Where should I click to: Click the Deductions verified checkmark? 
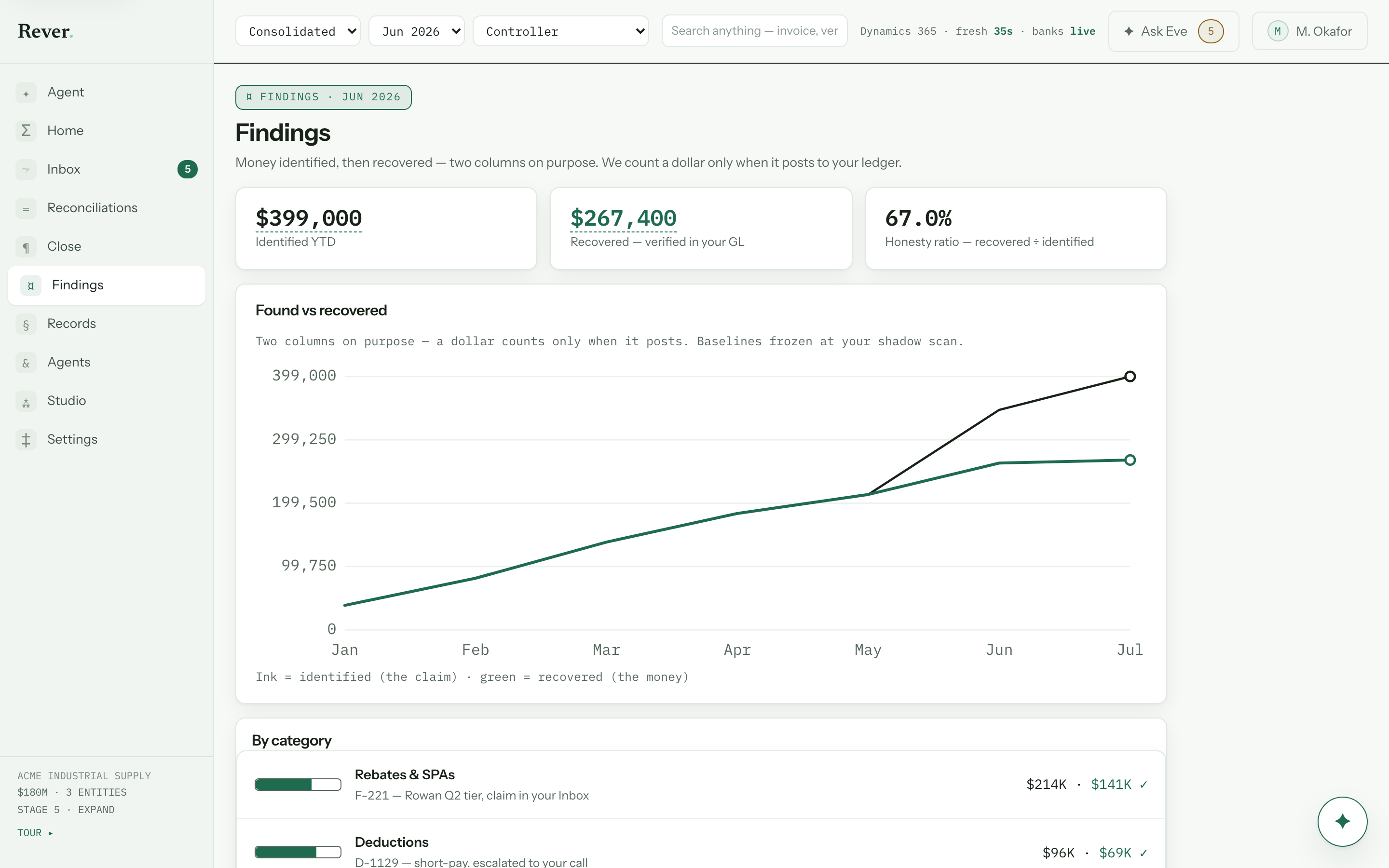tap(1144, 853)
